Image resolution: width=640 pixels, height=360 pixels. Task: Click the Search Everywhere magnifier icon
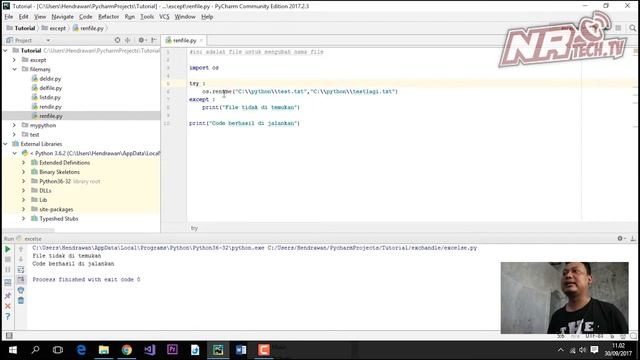click(x=632, y=28)
